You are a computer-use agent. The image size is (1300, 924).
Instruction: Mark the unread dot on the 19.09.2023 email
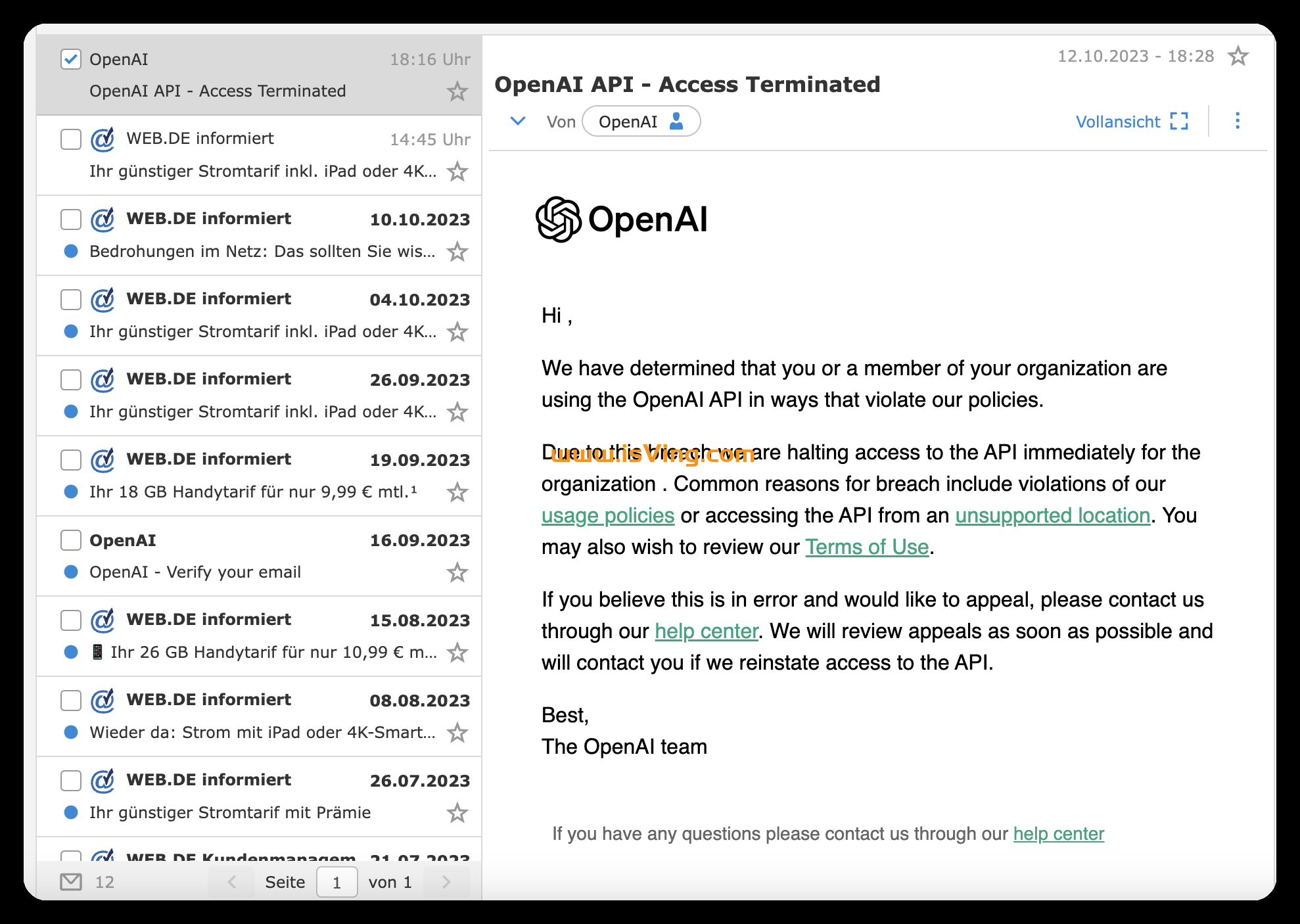pos(70,492)
